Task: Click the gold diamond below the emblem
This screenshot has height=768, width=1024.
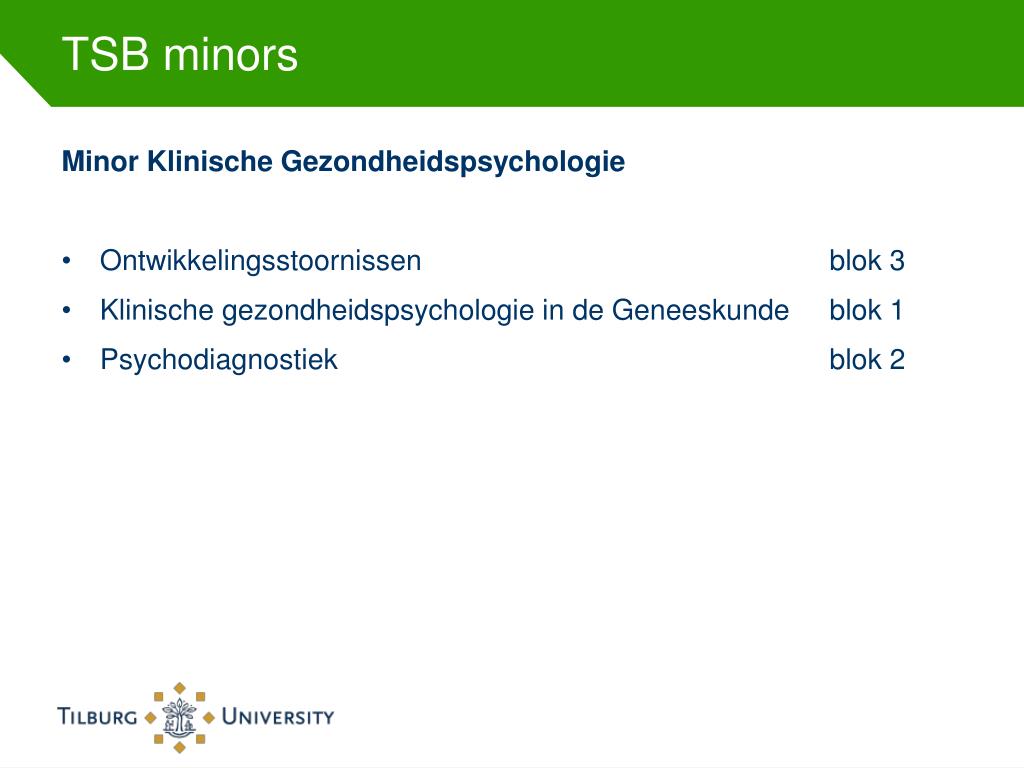Action: 180,747
